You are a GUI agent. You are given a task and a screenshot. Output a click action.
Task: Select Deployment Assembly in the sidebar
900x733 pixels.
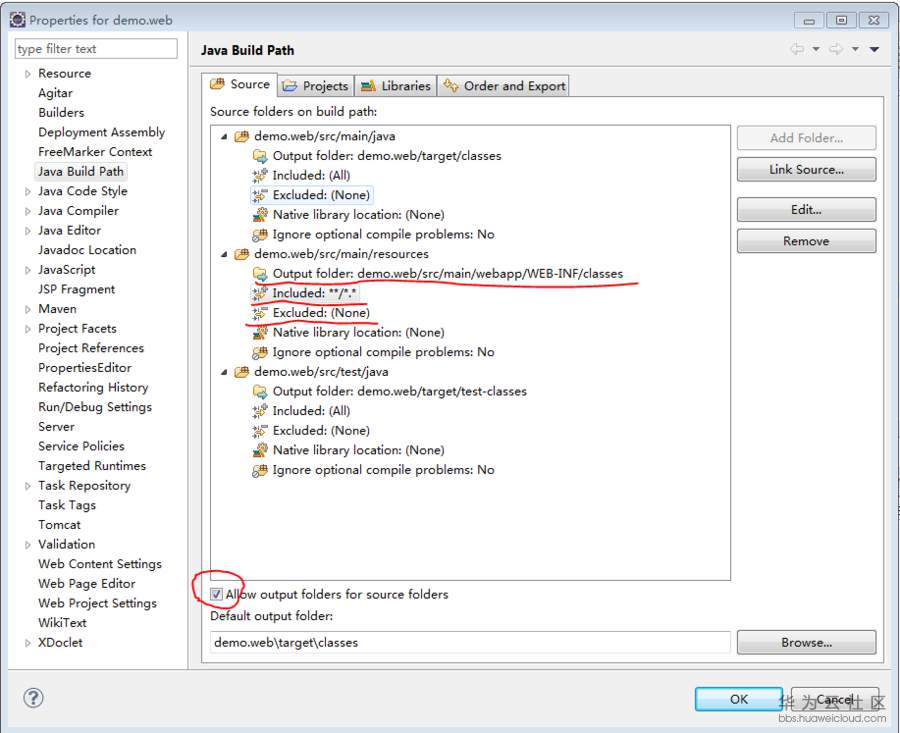tap(102, 132)
